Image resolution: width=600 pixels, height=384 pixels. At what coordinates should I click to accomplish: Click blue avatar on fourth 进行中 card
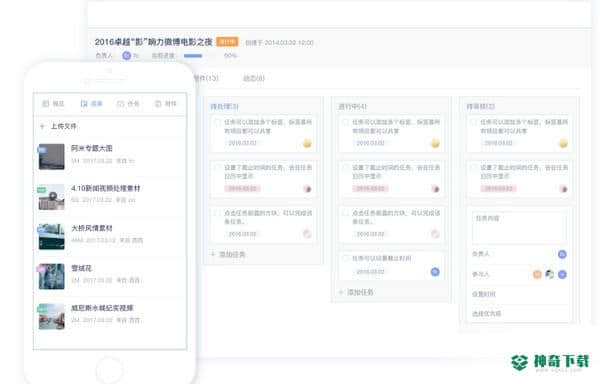click(435, 272)
